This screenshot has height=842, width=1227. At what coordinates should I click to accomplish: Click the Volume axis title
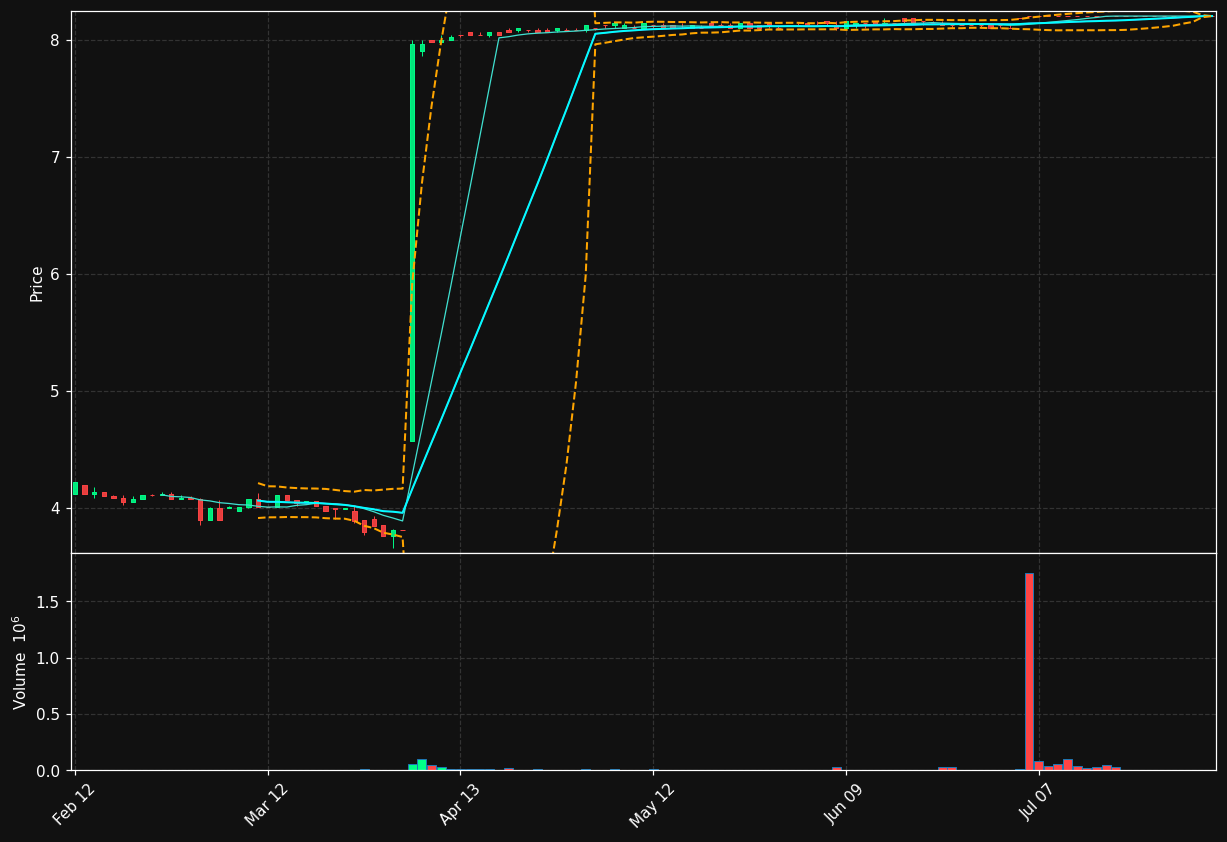(x=20, y=662)
